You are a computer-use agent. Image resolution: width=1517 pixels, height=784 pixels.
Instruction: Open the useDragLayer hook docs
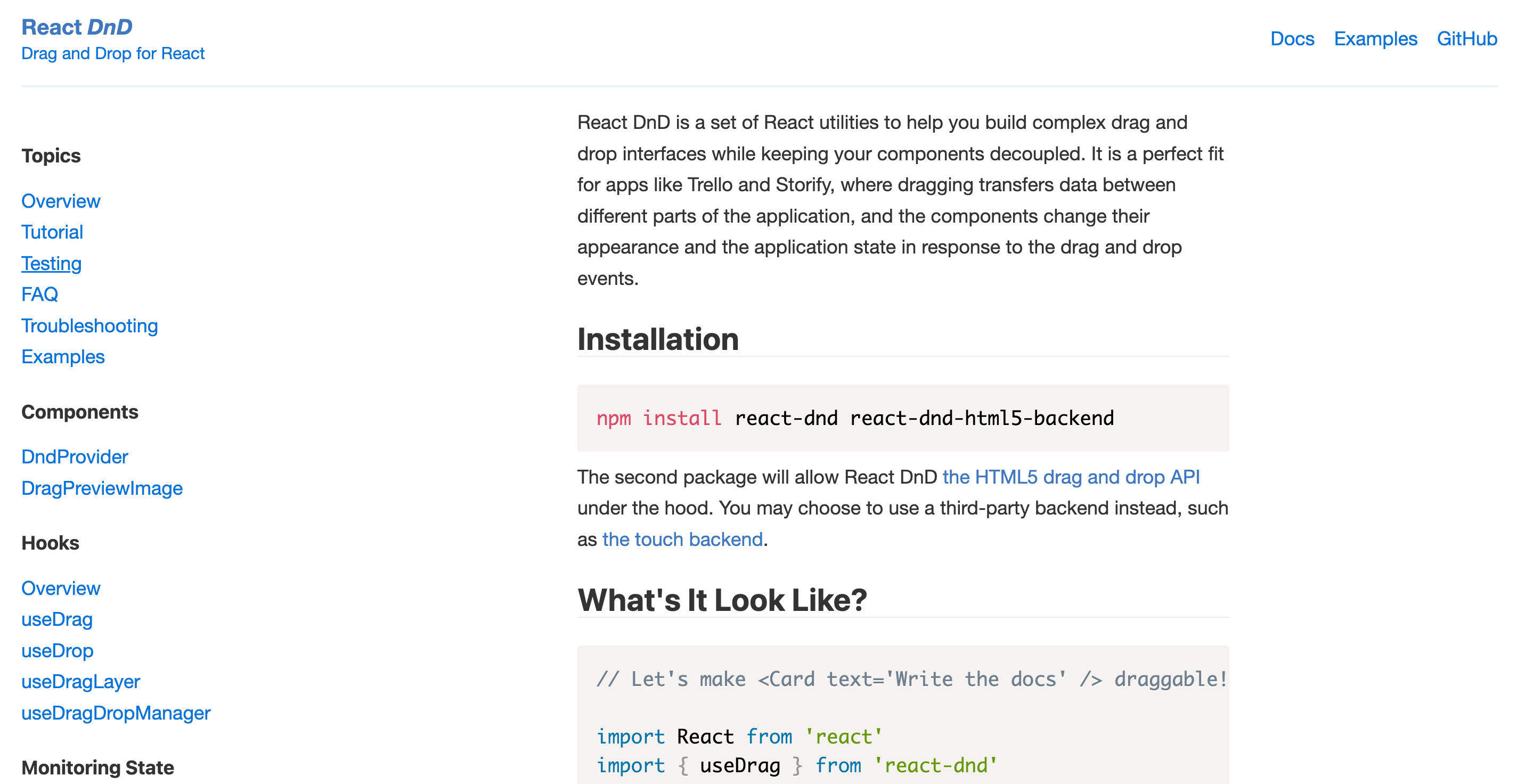(80, 682)
